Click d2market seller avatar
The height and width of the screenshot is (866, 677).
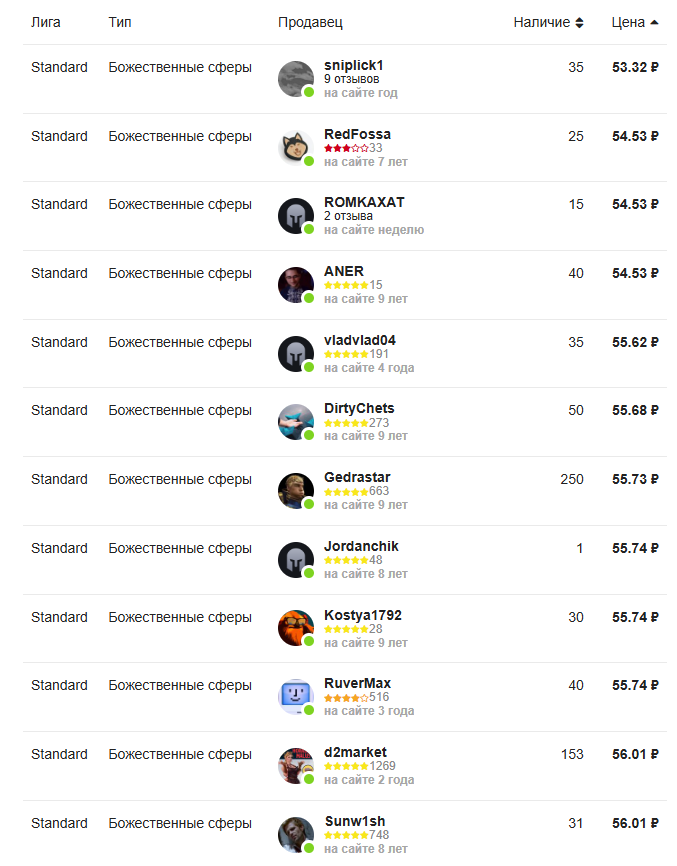pos(296,766)
